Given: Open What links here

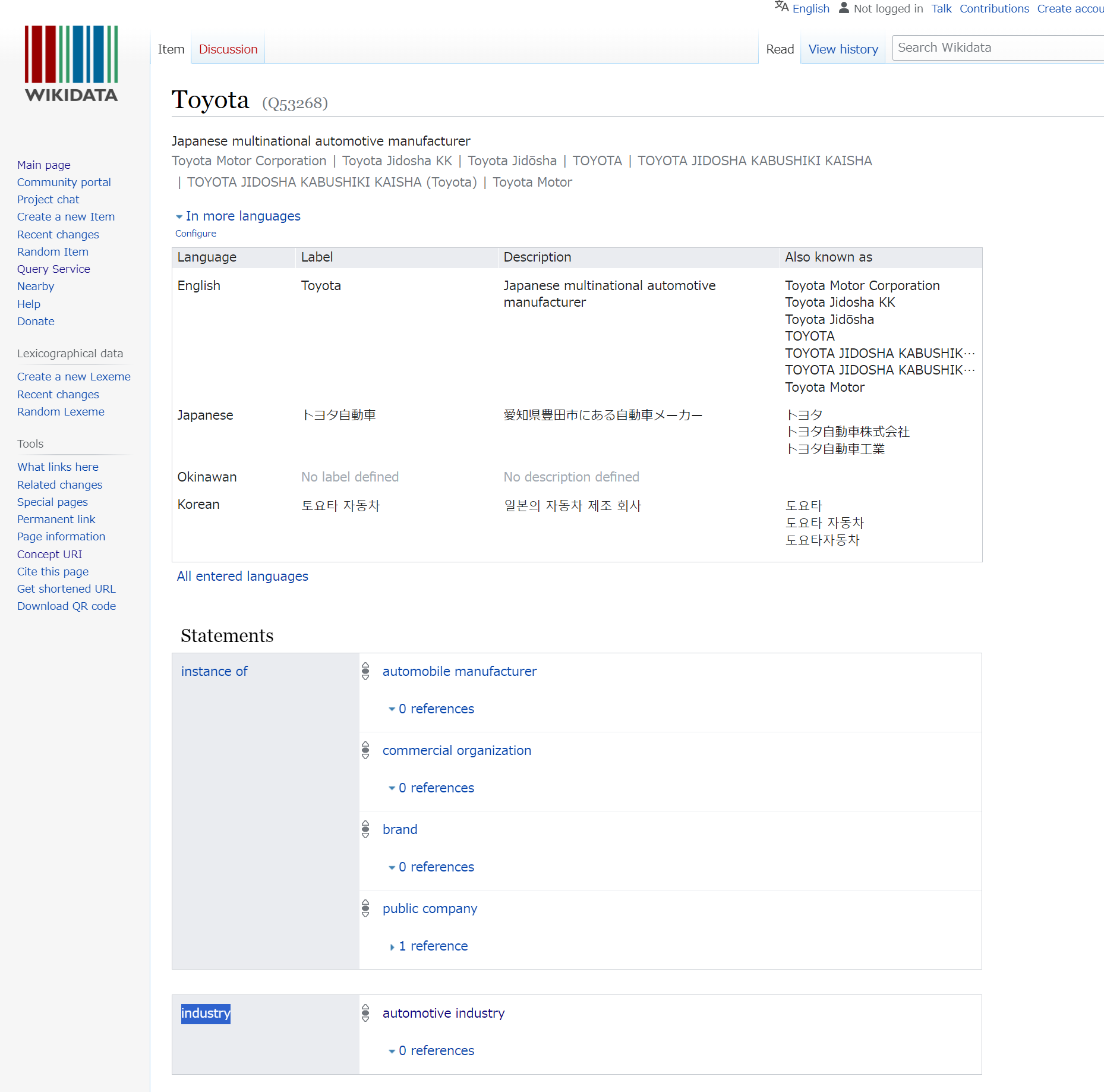Looking at the screenshot, I should click(x=58, y=467).
